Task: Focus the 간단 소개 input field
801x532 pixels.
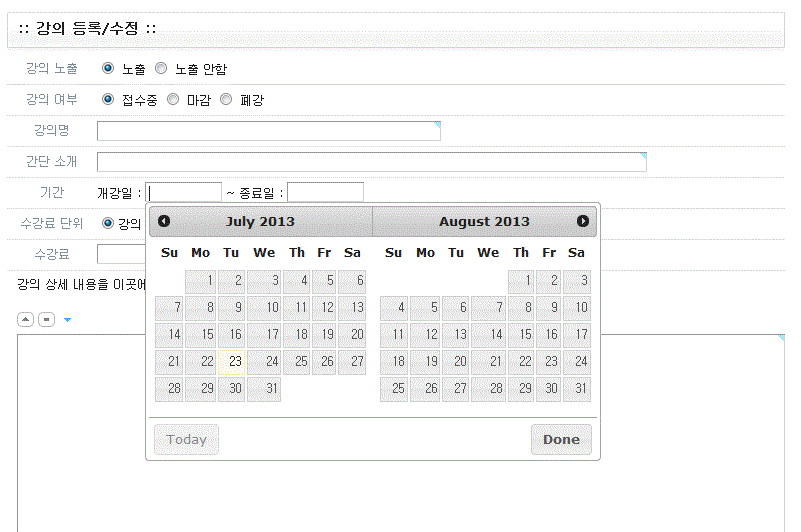Action: [x=371, y=162]
